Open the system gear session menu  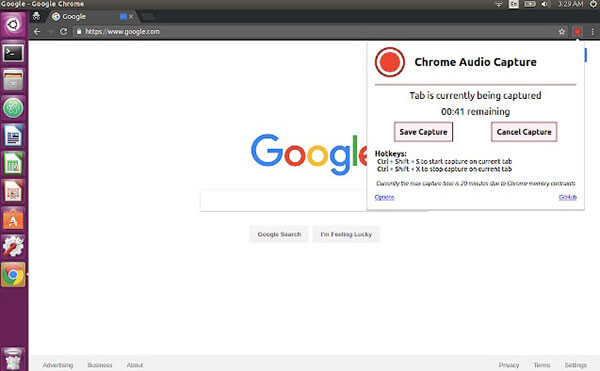593,4
